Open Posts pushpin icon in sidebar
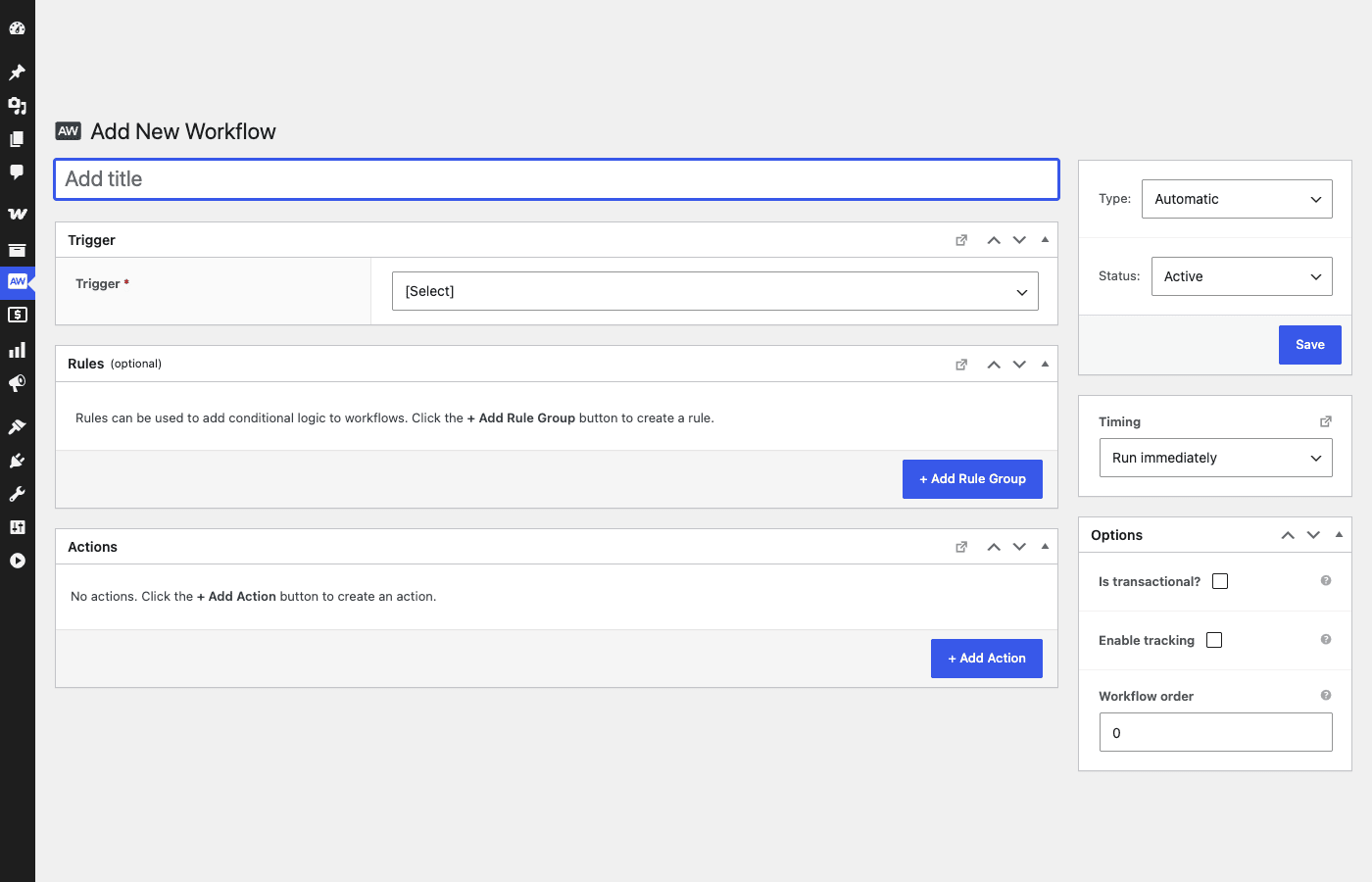The image size is (1372, 882). (17, 73)
